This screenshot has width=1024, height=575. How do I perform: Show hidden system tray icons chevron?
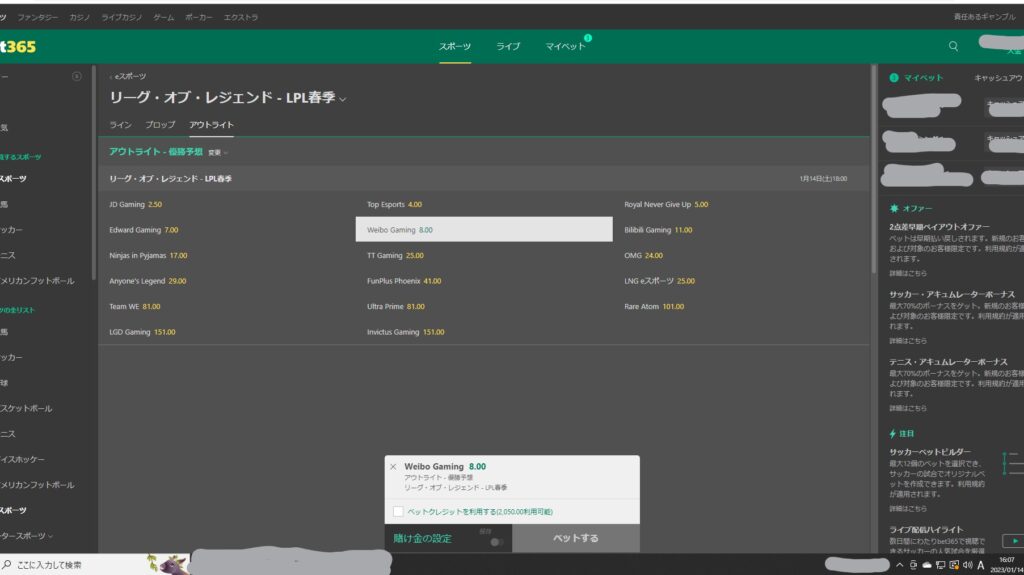coord(899,565)
